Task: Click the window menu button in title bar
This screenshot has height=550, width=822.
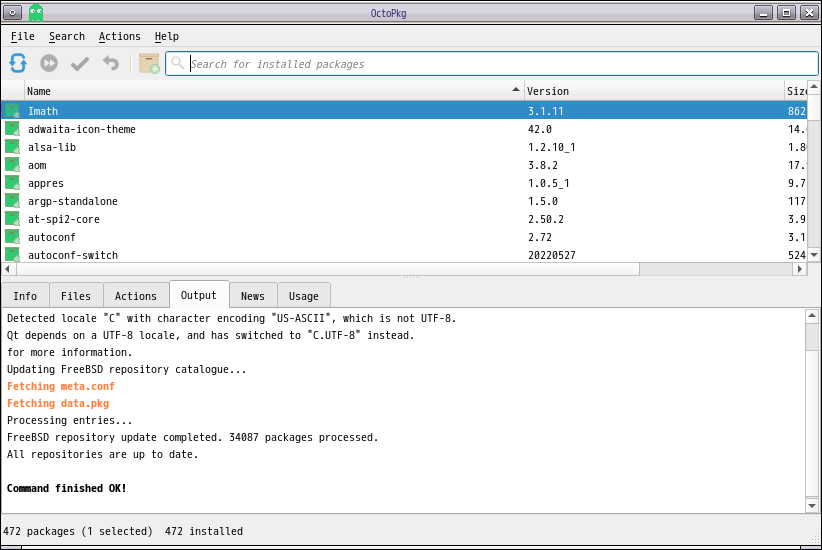Action: [x=12, y=13]
